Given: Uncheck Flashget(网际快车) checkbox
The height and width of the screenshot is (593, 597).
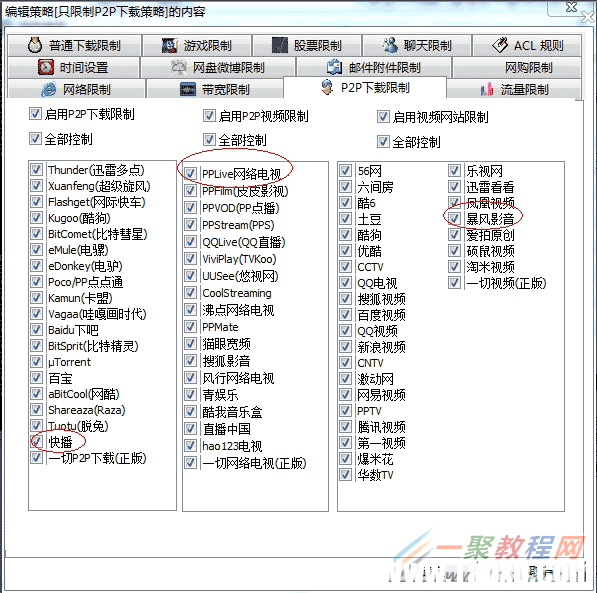Looking at the screenshot, I should point(37,201).
